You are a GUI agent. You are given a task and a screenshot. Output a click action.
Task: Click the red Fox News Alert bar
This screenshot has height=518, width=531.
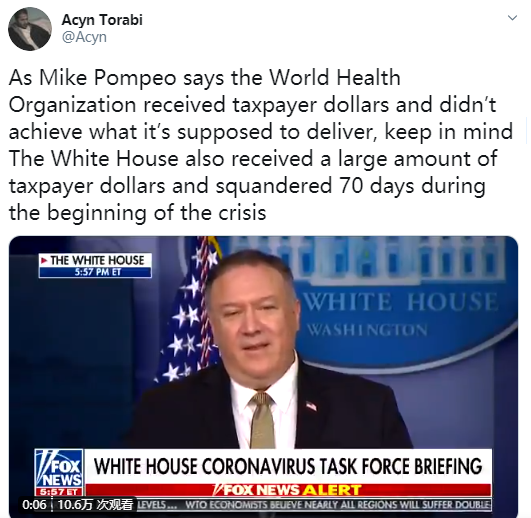[x=288, y=490]
